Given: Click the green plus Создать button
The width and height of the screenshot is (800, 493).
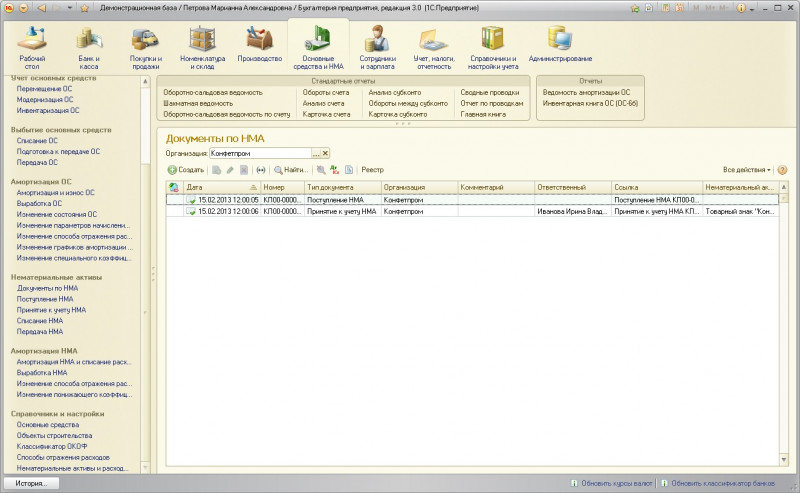Looking at the screenshot, I should coord(186,170).
